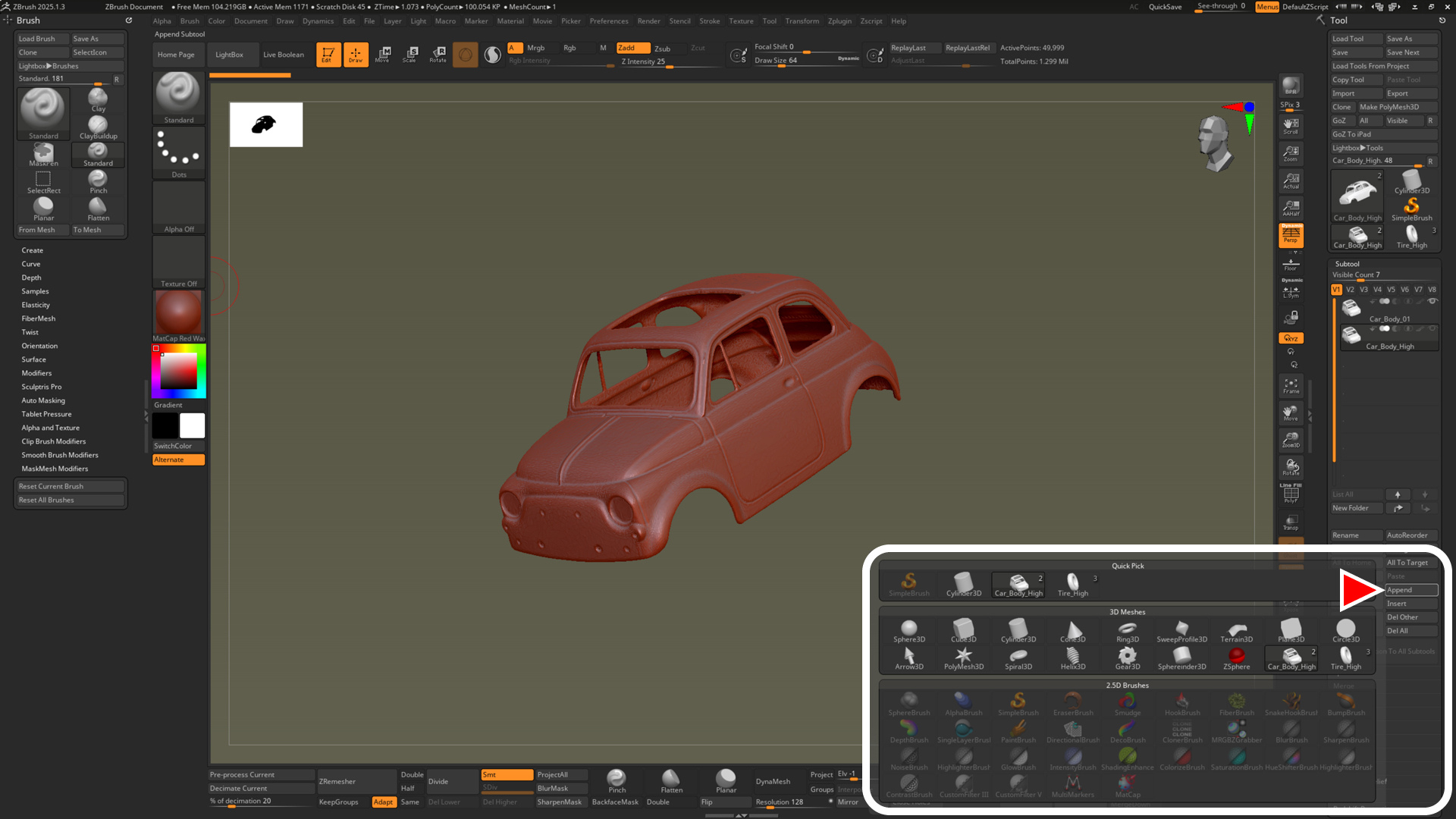The width and height of the screenshot is (1456, 819).
Task: Toggle the Persp perspective button
Action: click(1291, 235)
